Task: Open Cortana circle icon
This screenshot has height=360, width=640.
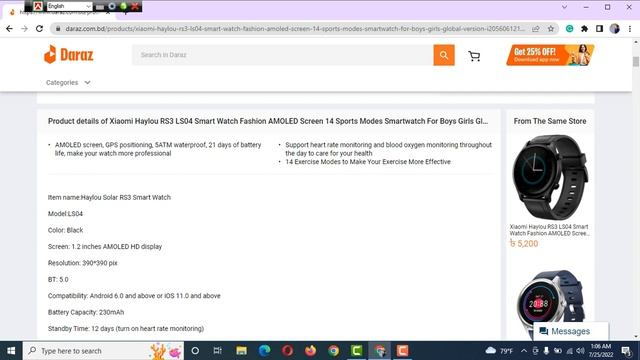Action: [x=195, y=351]
